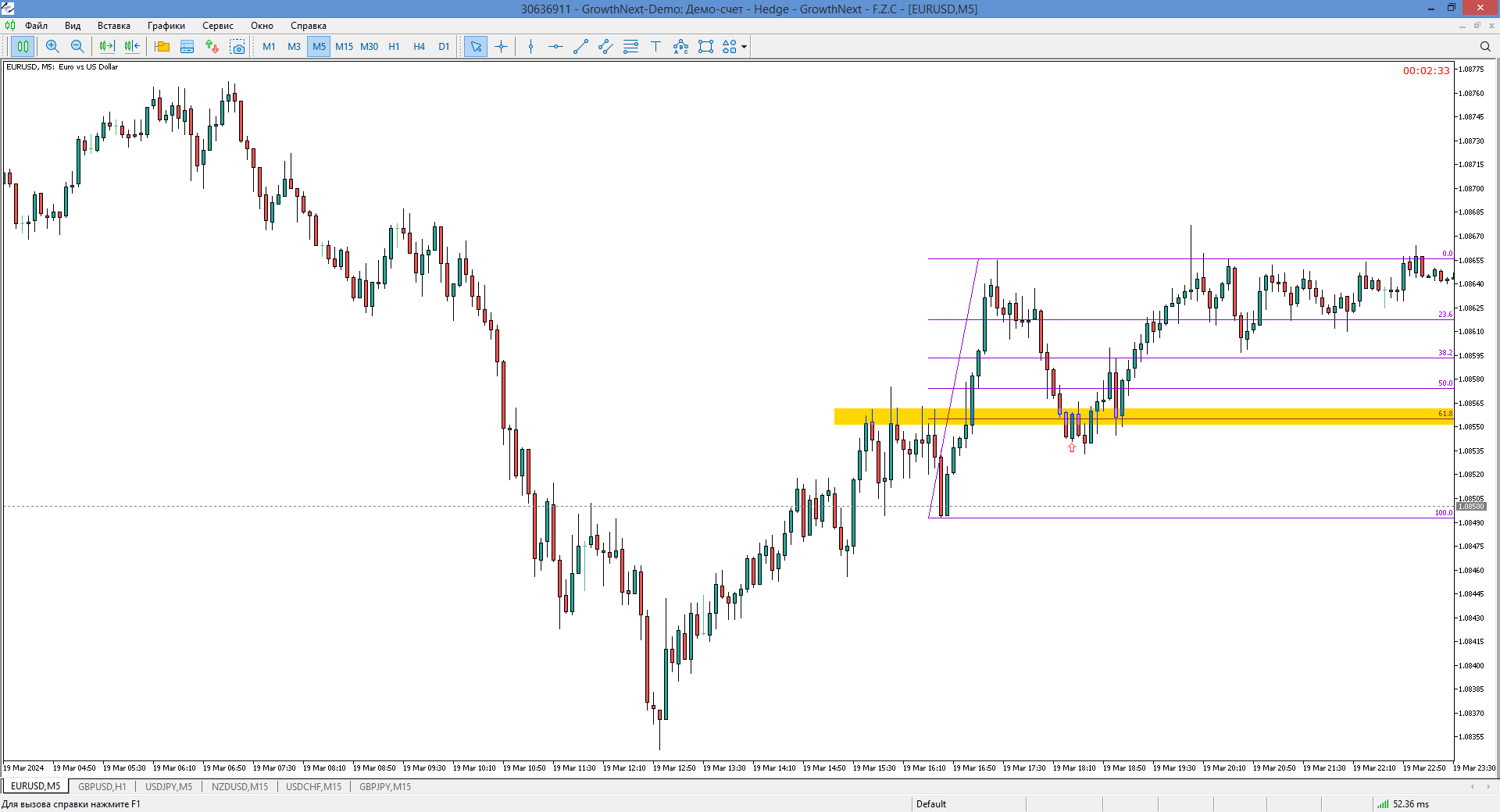Choose the horizontal line tool
Screen dimensions: 1500x812
(x=555, y=47)
